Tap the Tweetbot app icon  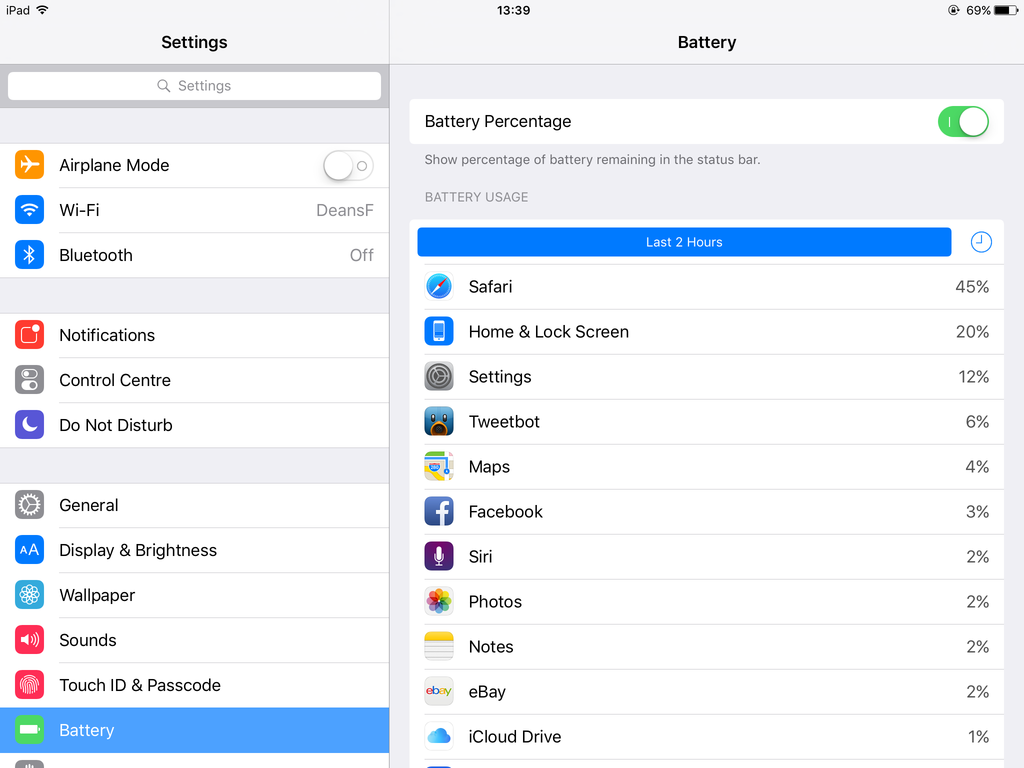[x=439, y=422]
